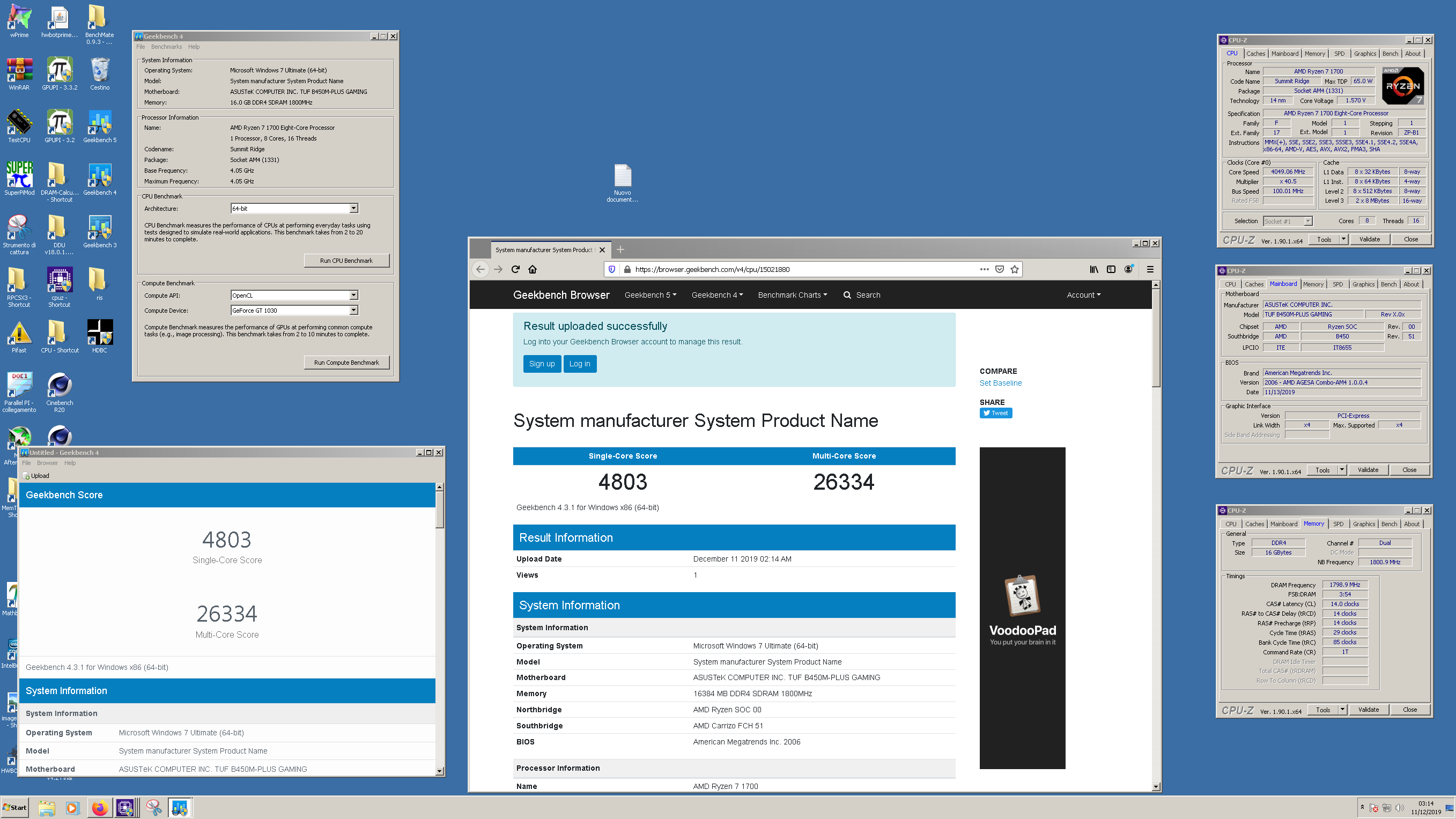The image size is (1456, 819).
Task: Open the Bench tab in Memory CPU-Z window
Action: click(1390, 524)
